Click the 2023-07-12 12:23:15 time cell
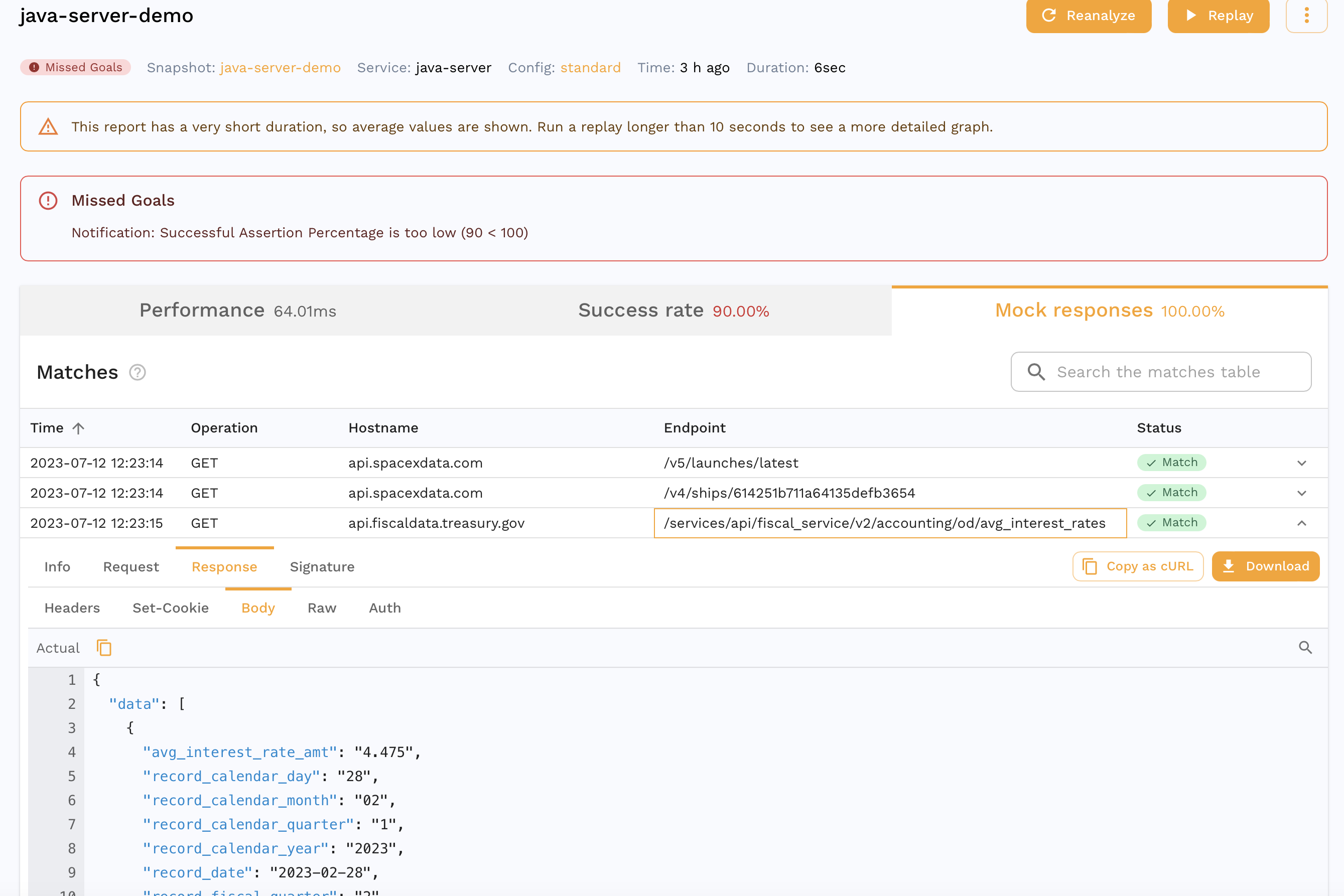Viewport: 1344px width, 896px height. click(x=97, y=523)
